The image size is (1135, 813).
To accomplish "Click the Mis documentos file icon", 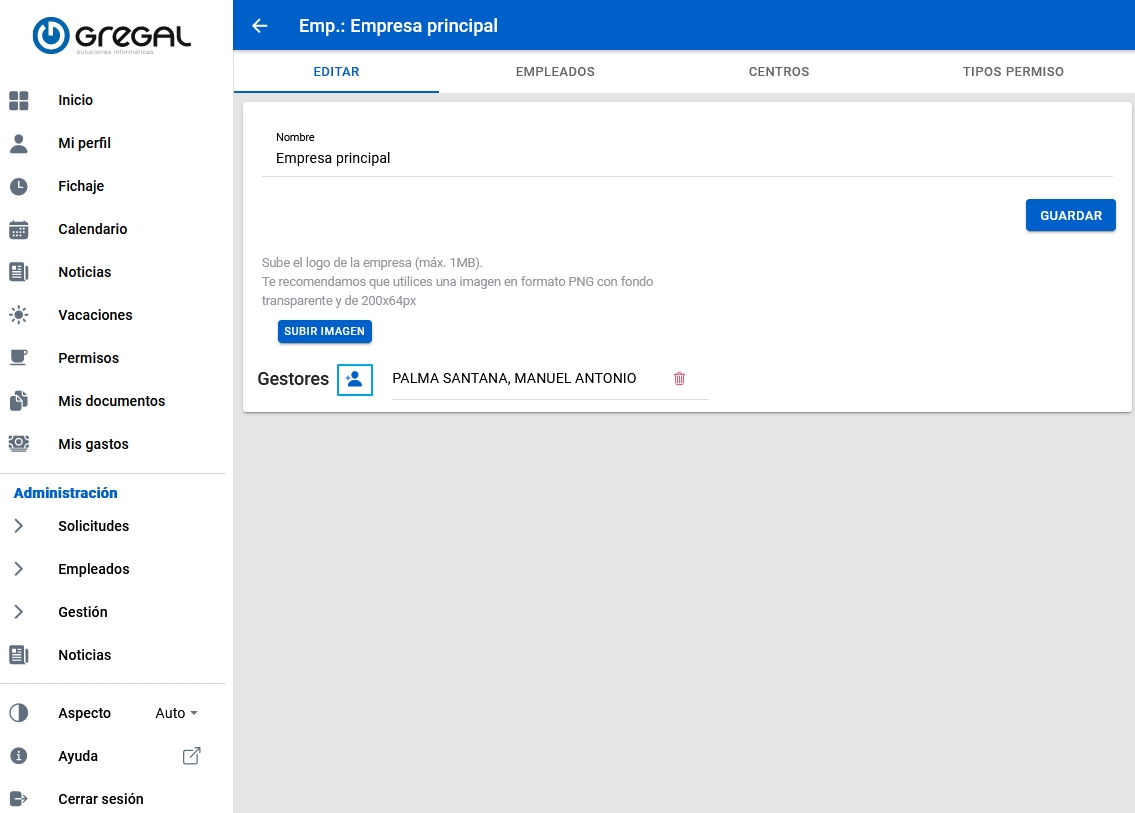I will [19, 401].
